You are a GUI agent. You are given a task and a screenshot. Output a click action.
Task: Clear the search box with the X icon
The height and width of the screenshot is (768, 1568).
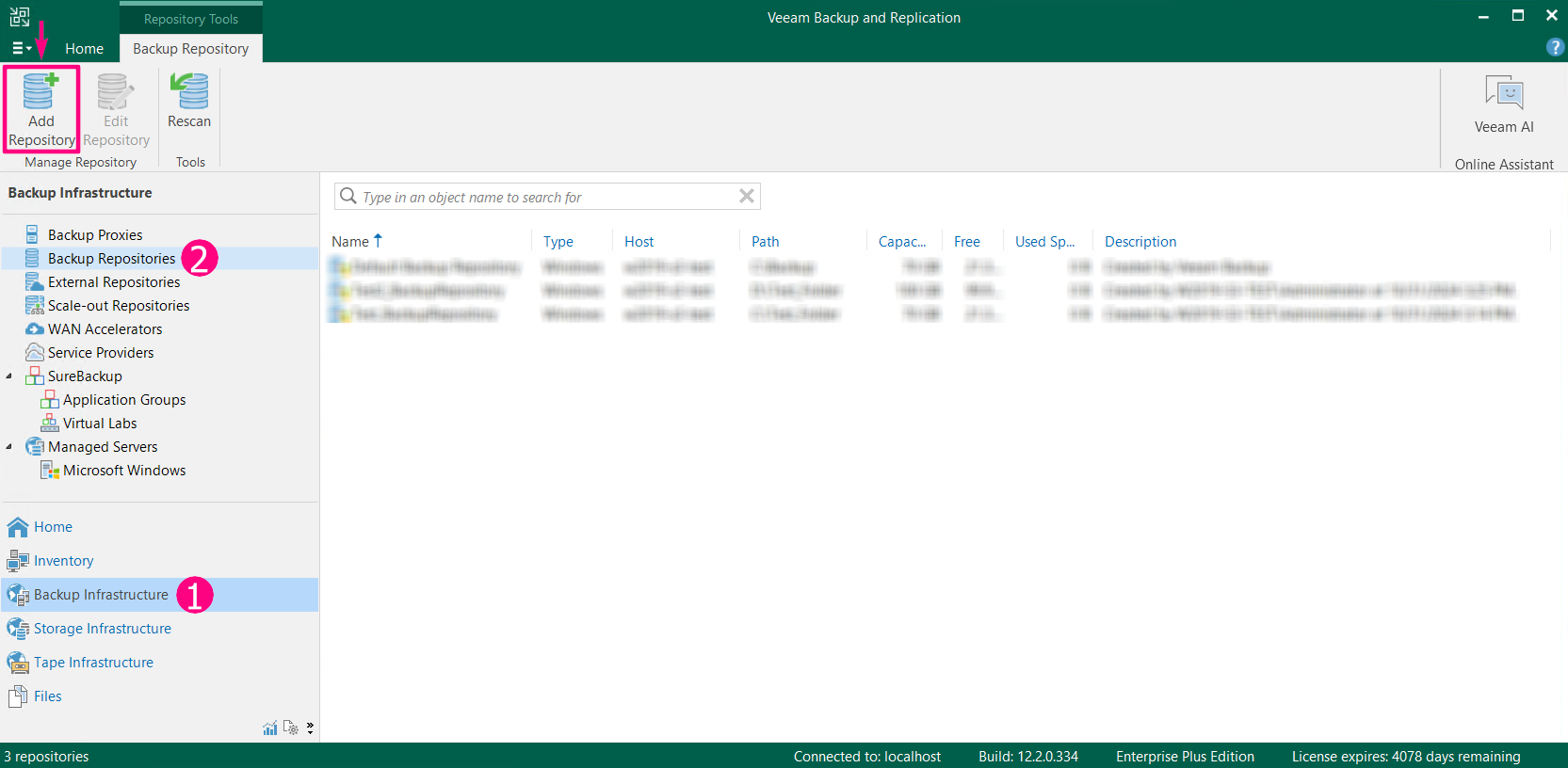pyautogui.click(x=747, y=196)
